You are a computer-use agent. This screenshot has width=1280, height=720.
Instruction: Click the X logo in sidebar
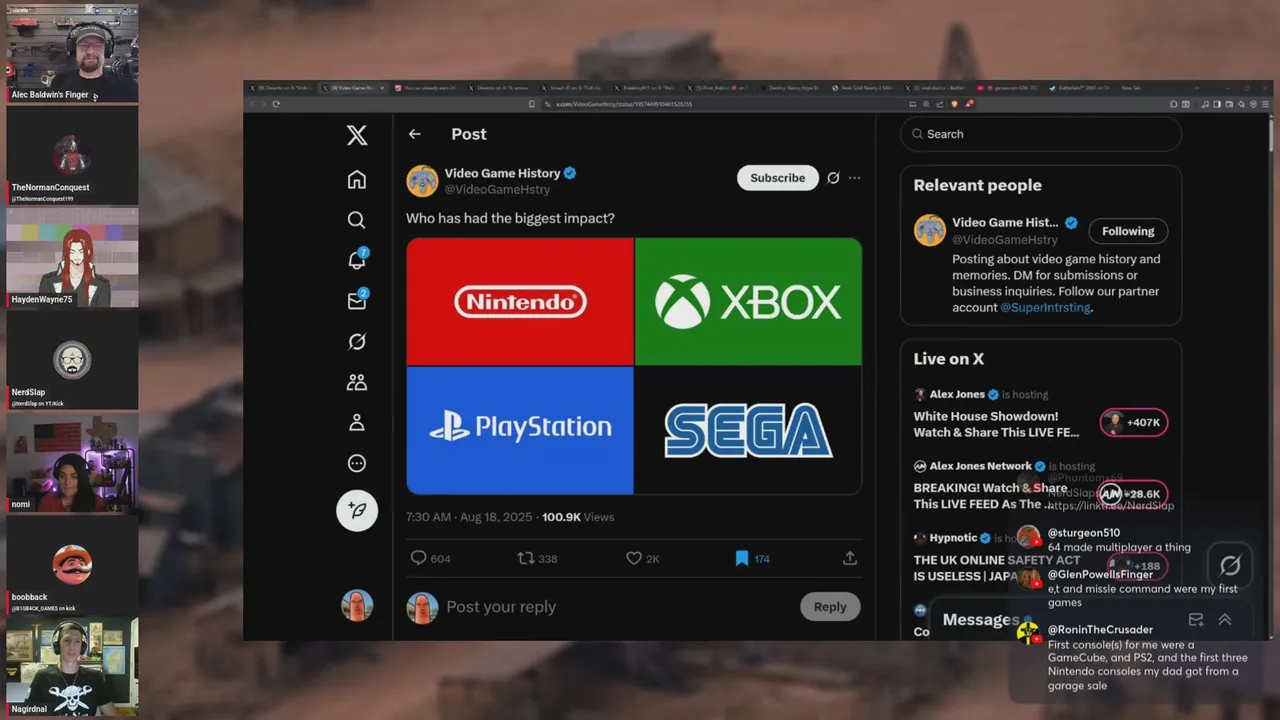[357, 135]
